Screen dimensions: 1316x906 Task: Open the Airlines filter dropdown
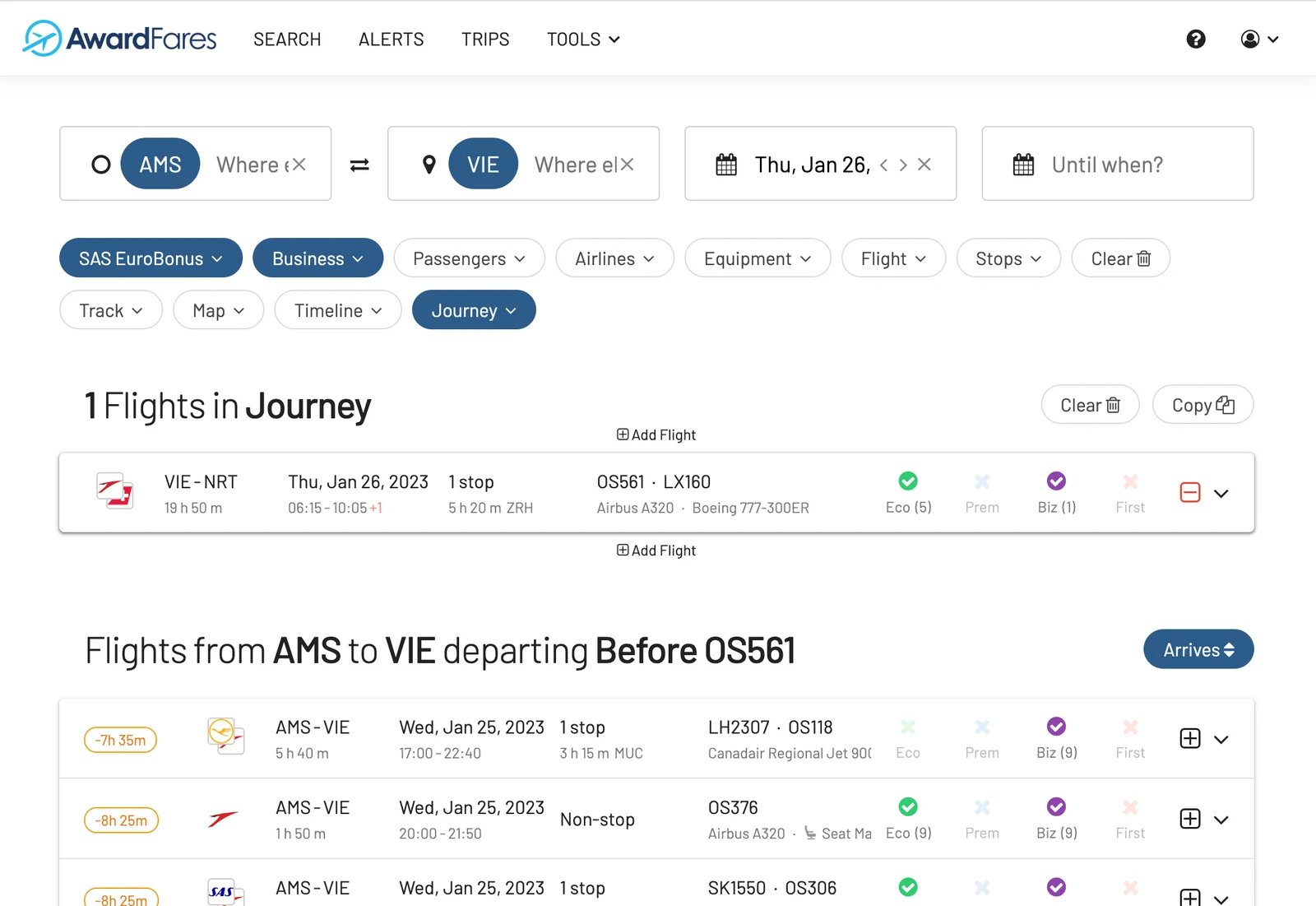(614, 258)
